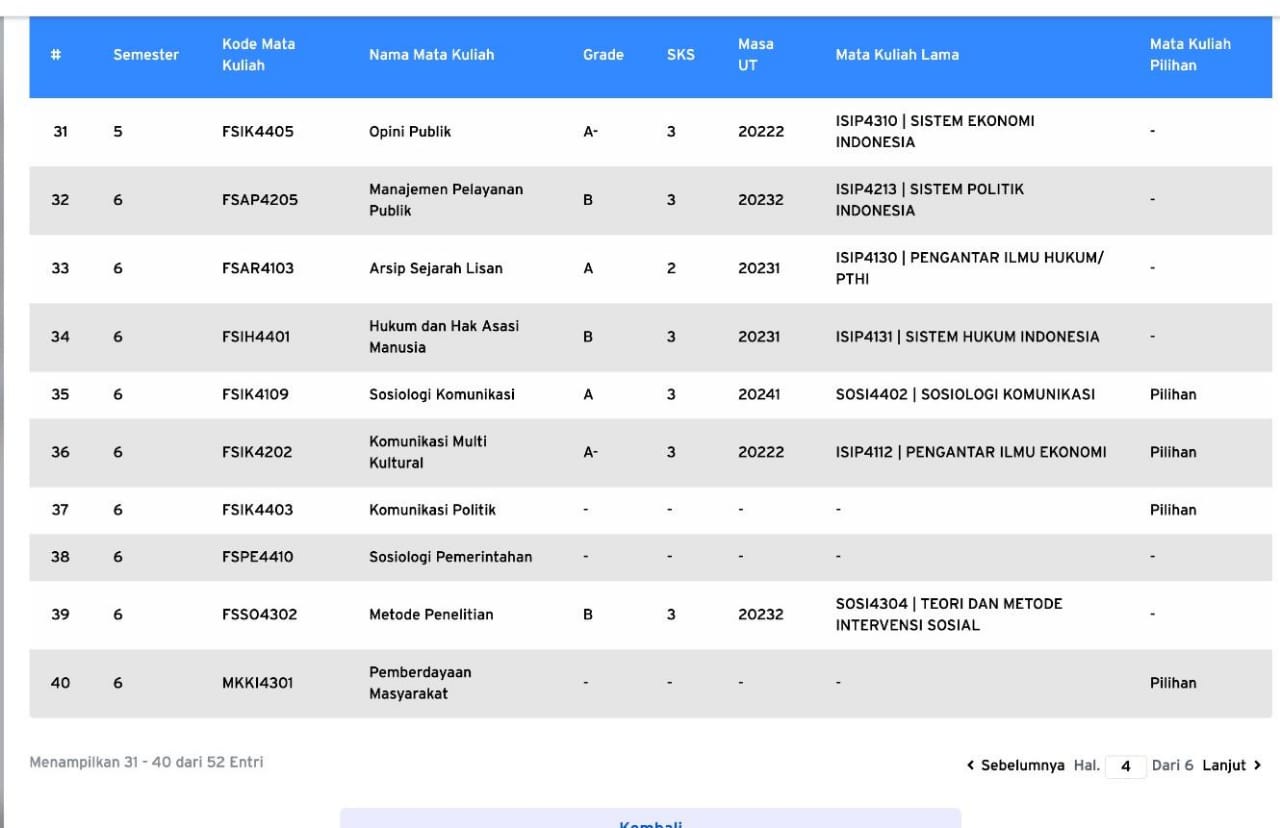This screenshot has width=1280, height=828.
Task: Click row number 40
Action: click(x=60, y=683)
